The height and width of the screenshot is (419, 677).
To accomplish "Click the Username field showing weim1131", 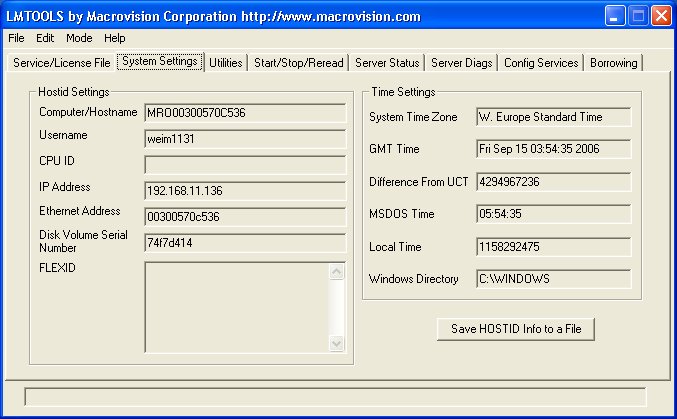I will point(245,139).
